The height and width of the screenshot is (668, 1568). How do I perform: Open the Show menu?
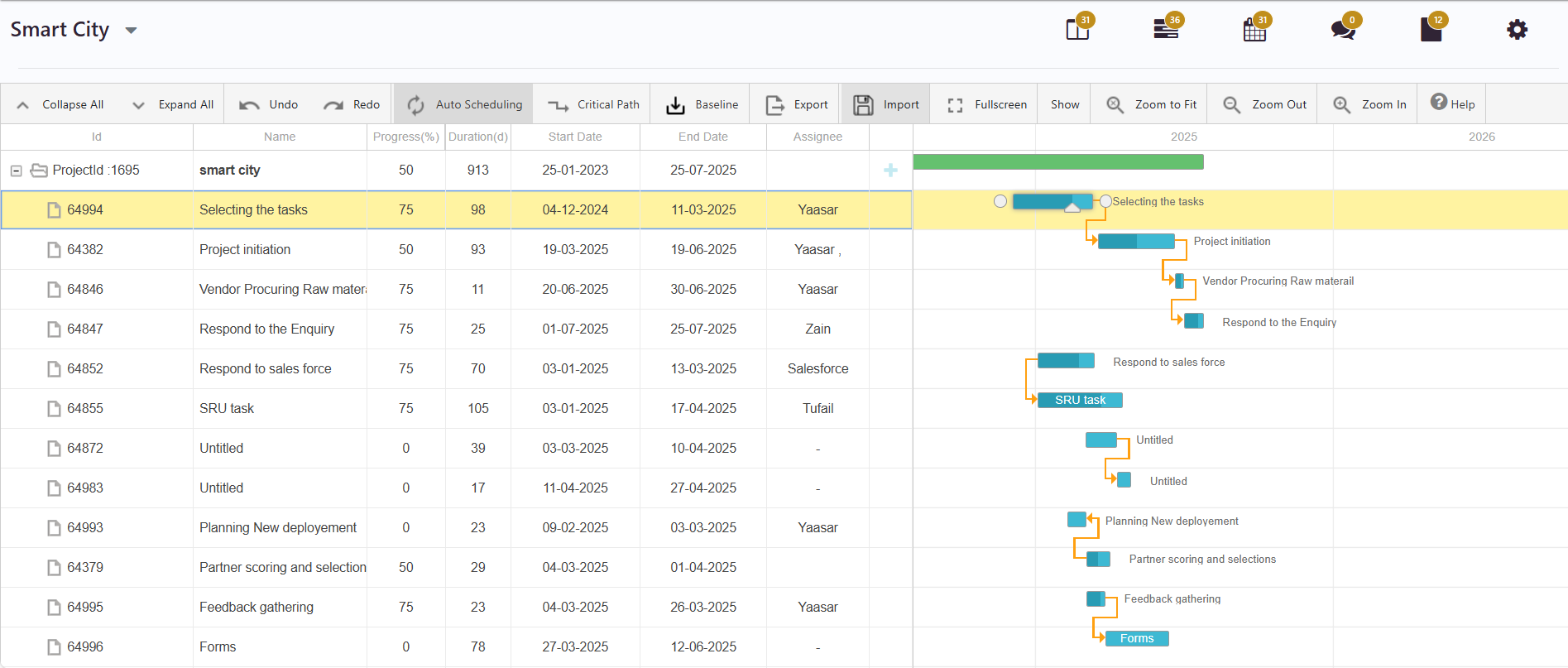coord(1065,104)
